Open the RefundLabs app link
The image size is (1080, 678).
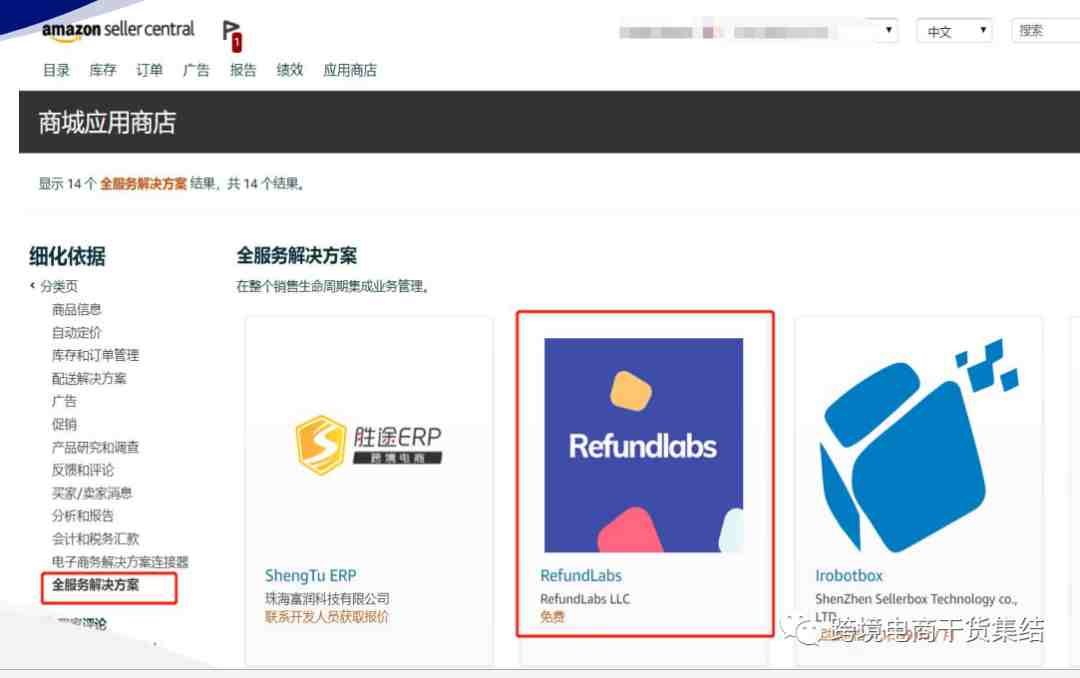click(581, 575)
